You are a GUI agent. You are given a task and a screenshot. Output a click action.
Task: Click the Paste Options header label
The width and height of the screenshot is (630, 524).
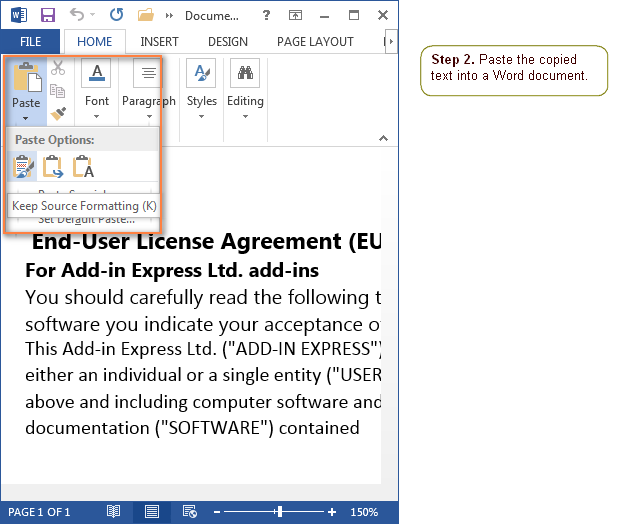coord(55,140)
